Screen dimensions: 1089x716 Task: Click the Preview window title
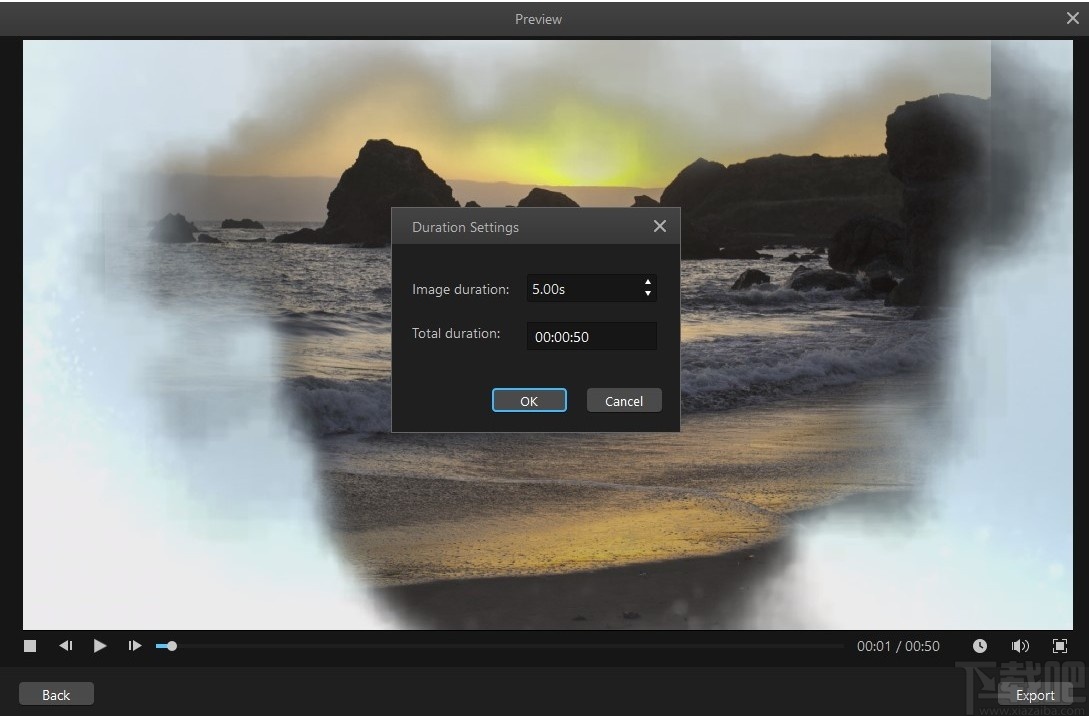pyautogui.click(x=538, y=19)
